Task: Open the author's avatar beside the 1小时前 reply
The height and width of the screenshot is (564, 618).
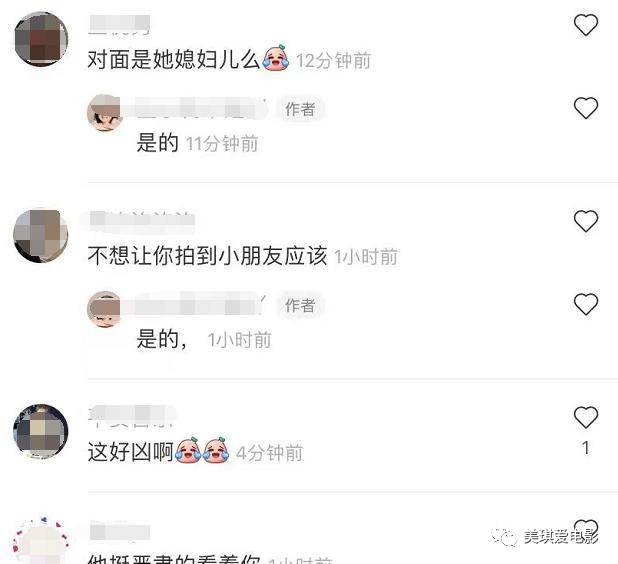Action: pyautogui.click(x=104, y=309)
